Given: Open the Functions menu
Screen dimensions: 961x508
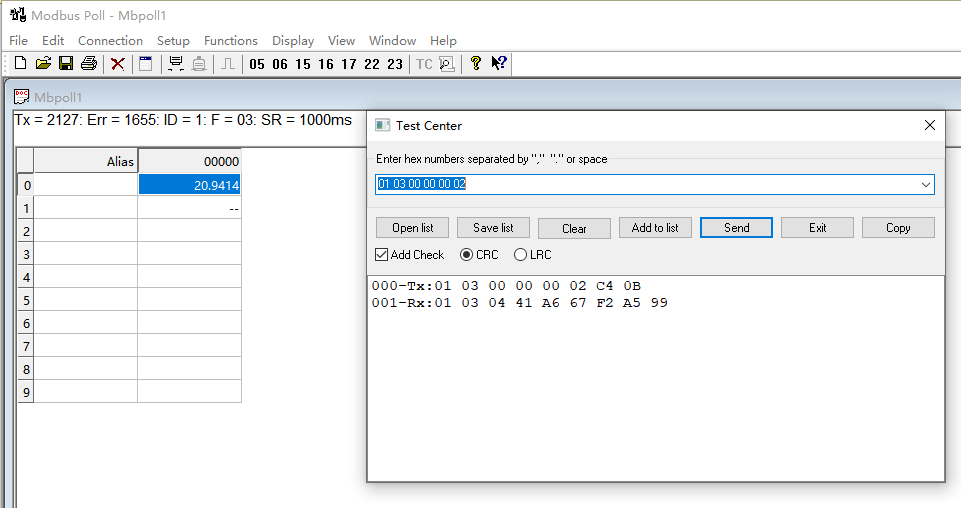Looking at the screenshot, I should [x=230, y=41].
